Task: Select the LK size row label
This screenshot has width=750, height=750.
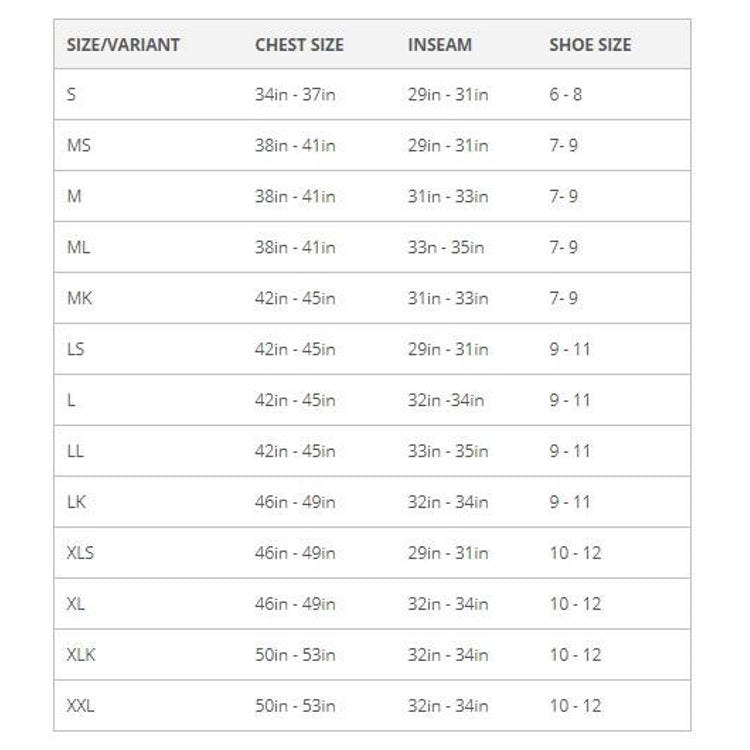Action: [77, 502]
